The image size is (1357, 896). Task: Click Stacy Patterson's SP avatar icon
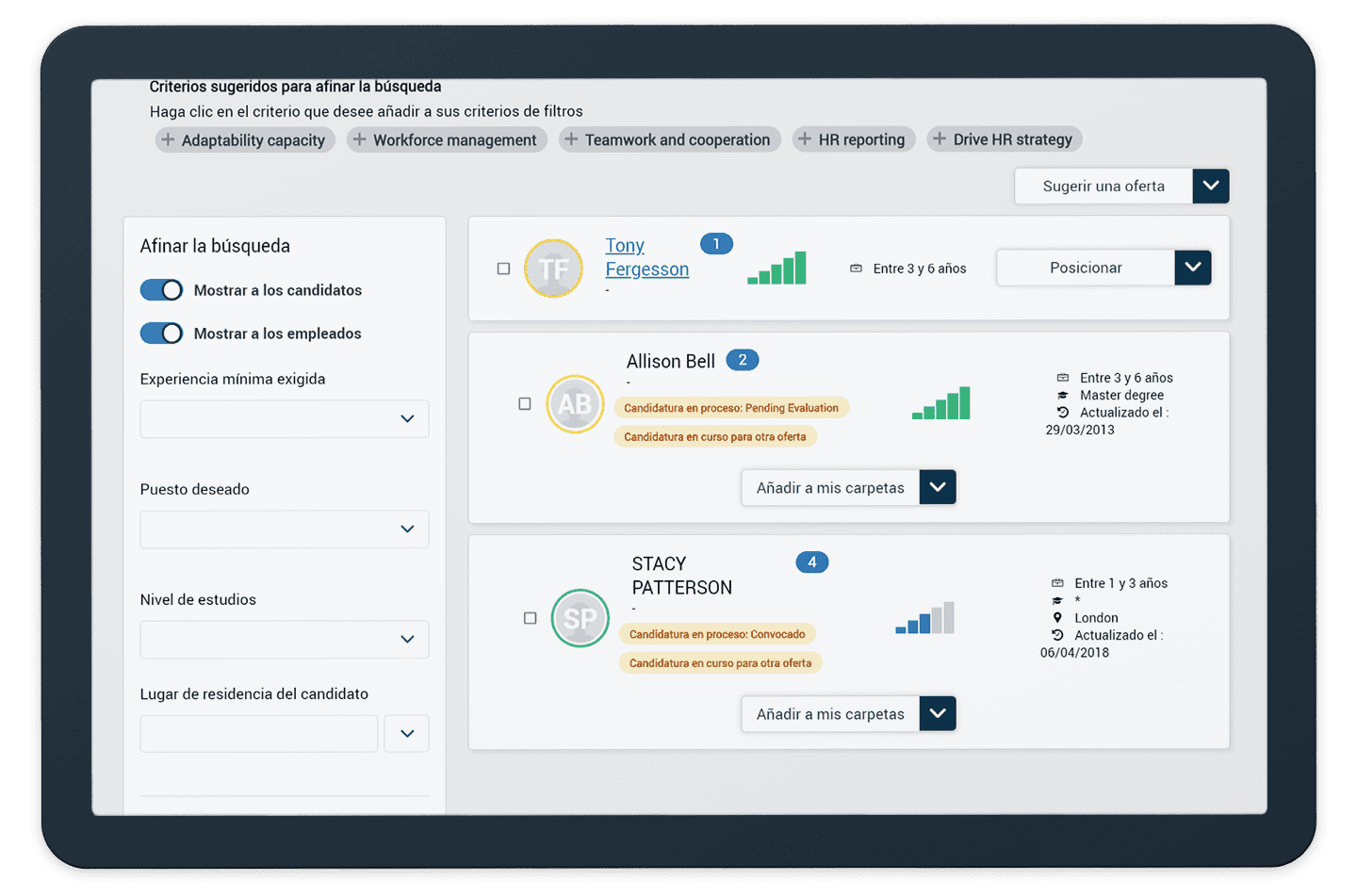580,618
